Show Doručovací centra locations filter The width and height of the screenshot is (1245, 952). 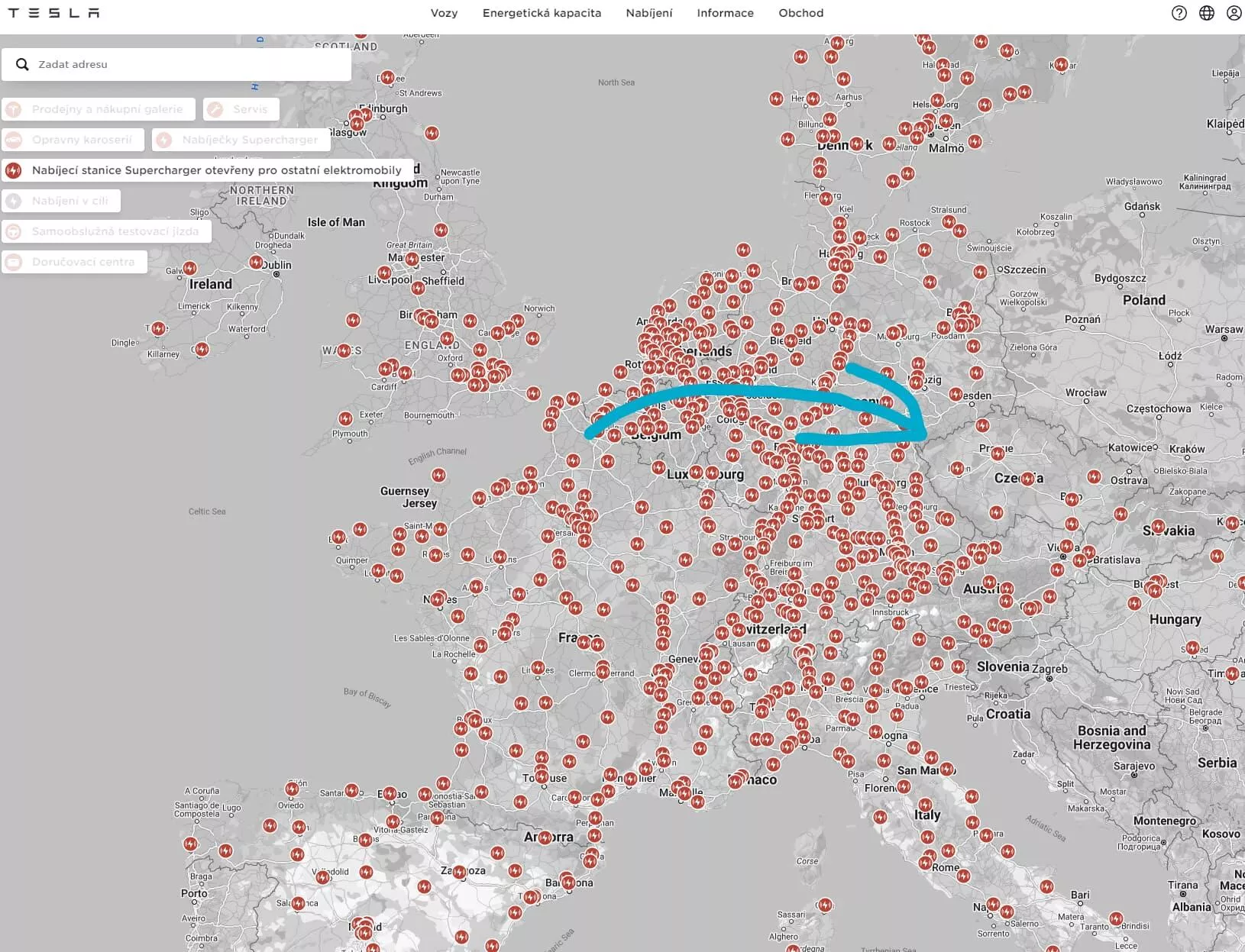click(x=74, y=262)
